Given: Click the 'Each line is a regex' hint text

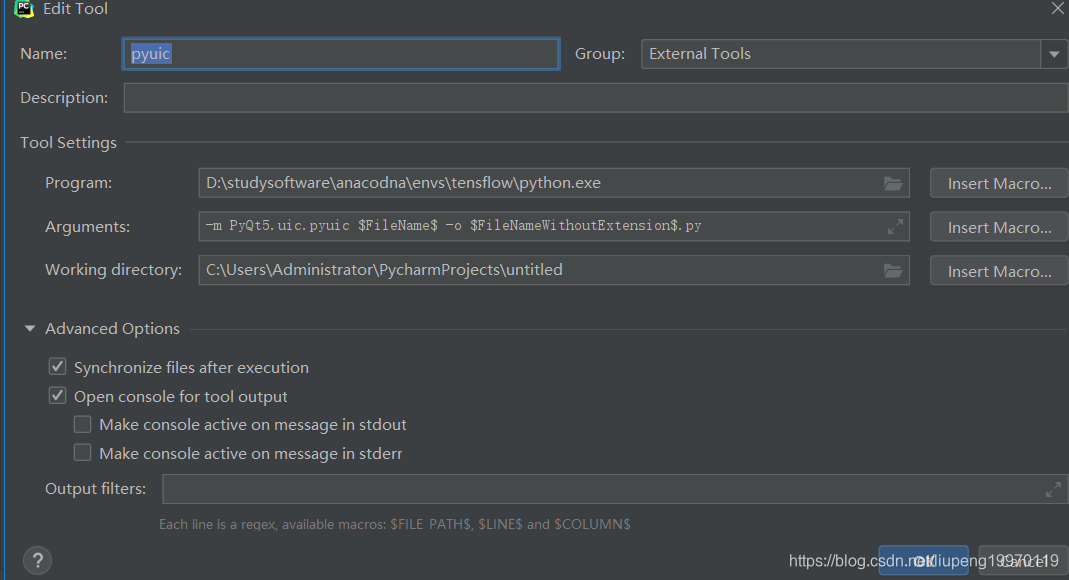Looking at the screenshot, I should 395,524.
